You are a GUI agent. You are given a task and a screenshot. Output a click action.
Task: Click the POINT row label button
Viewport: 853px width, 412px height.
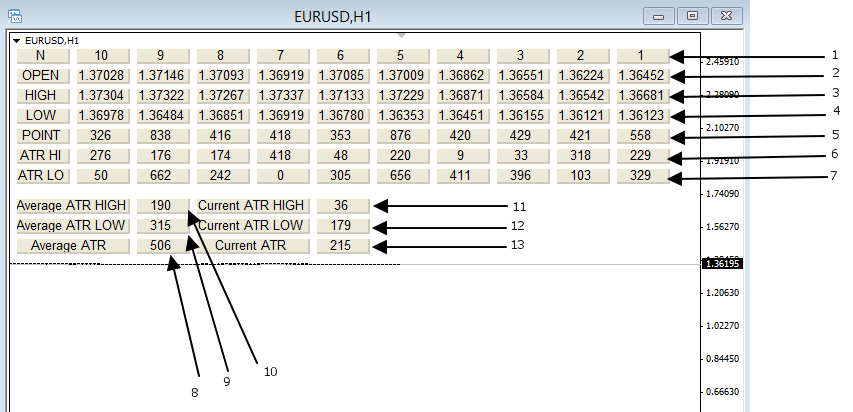(x=44, y=136)
